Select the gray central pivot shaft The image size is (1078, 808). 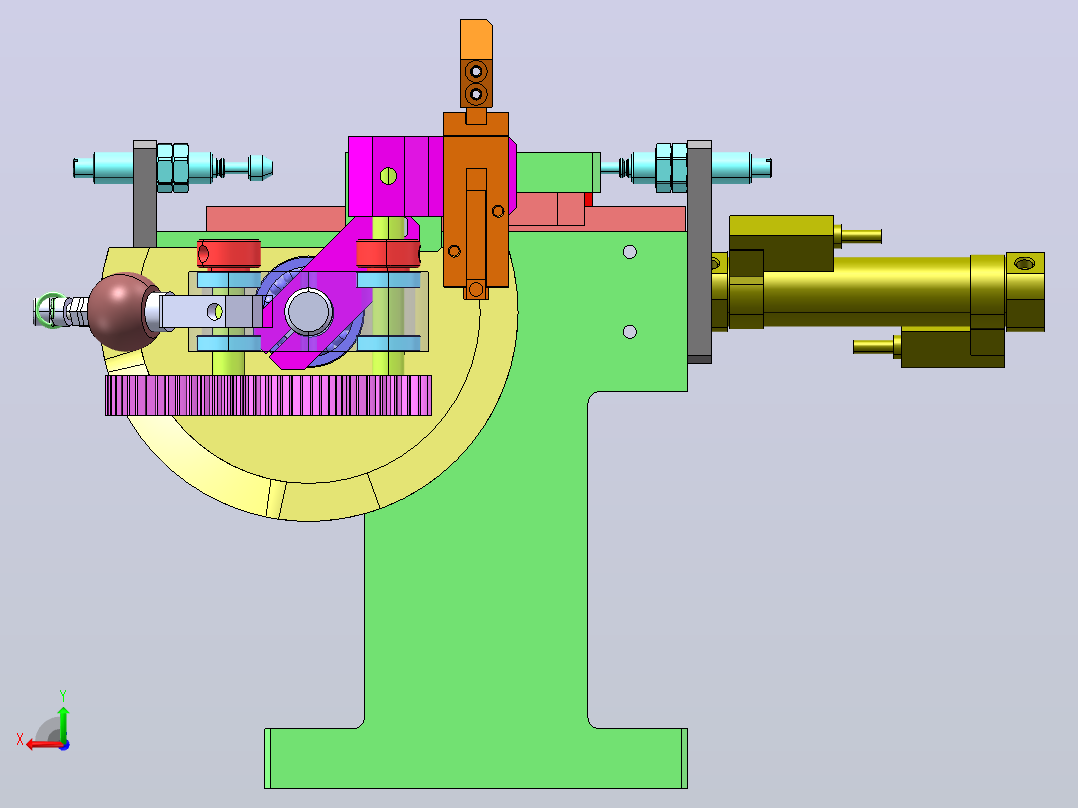(309, 312)
